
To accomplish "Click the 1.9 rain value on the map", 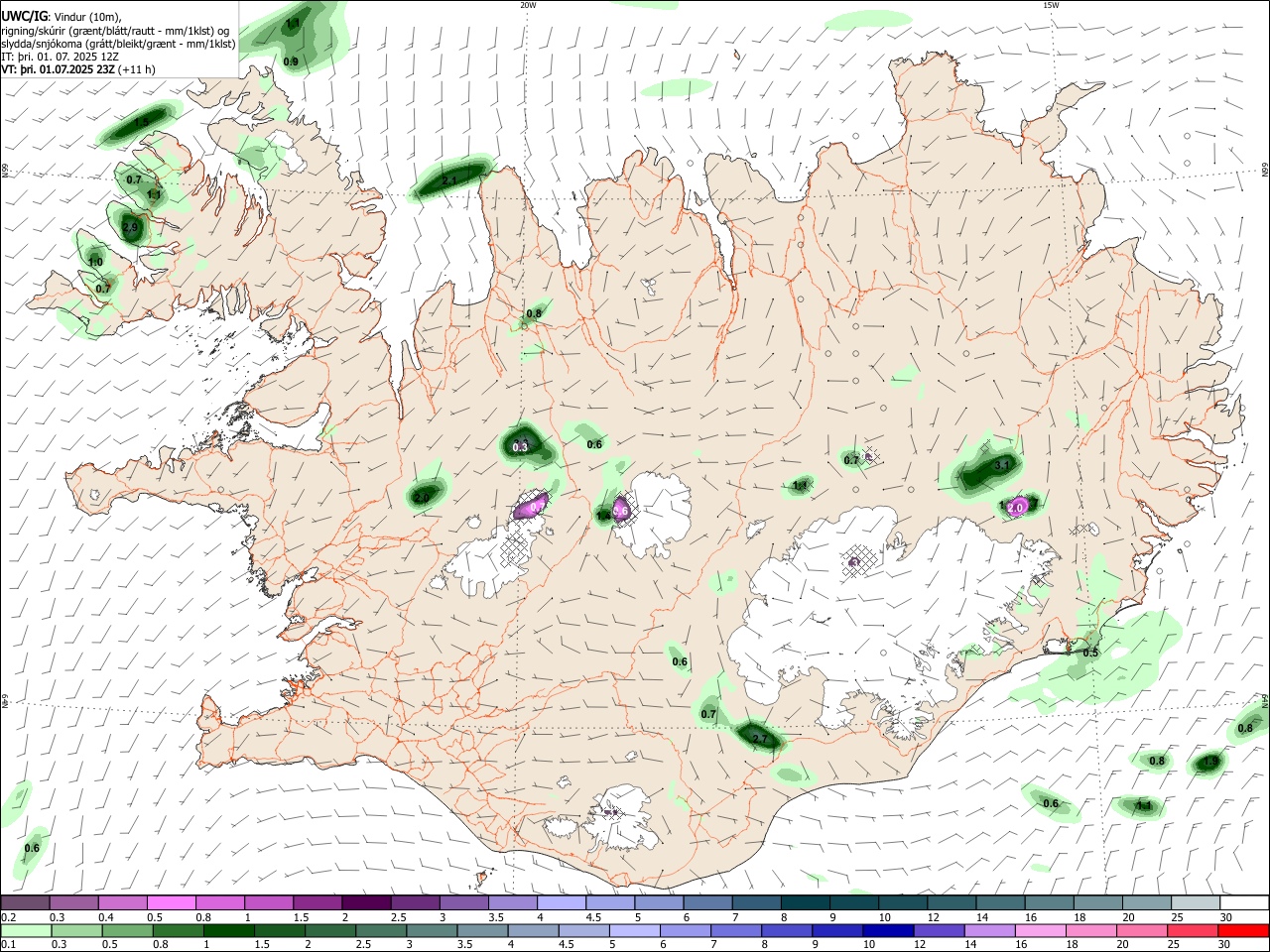I will point(1209,762).
